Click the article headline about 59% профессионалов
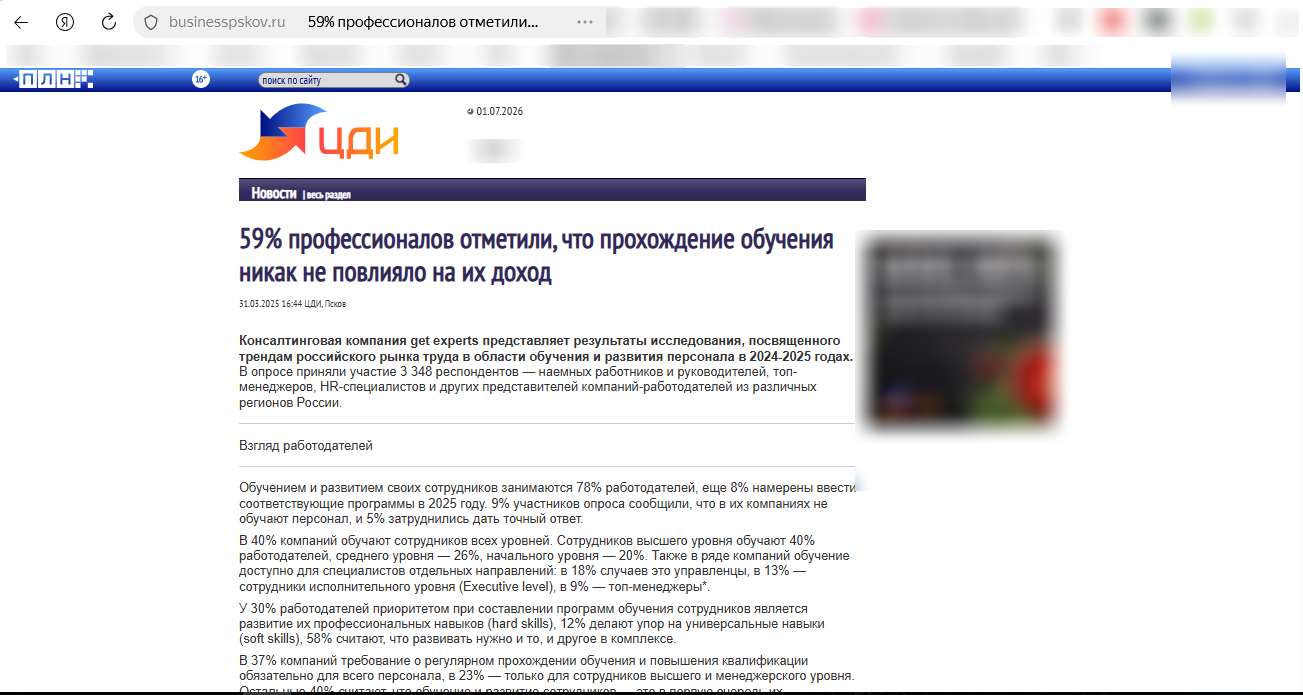 (536, 256)
